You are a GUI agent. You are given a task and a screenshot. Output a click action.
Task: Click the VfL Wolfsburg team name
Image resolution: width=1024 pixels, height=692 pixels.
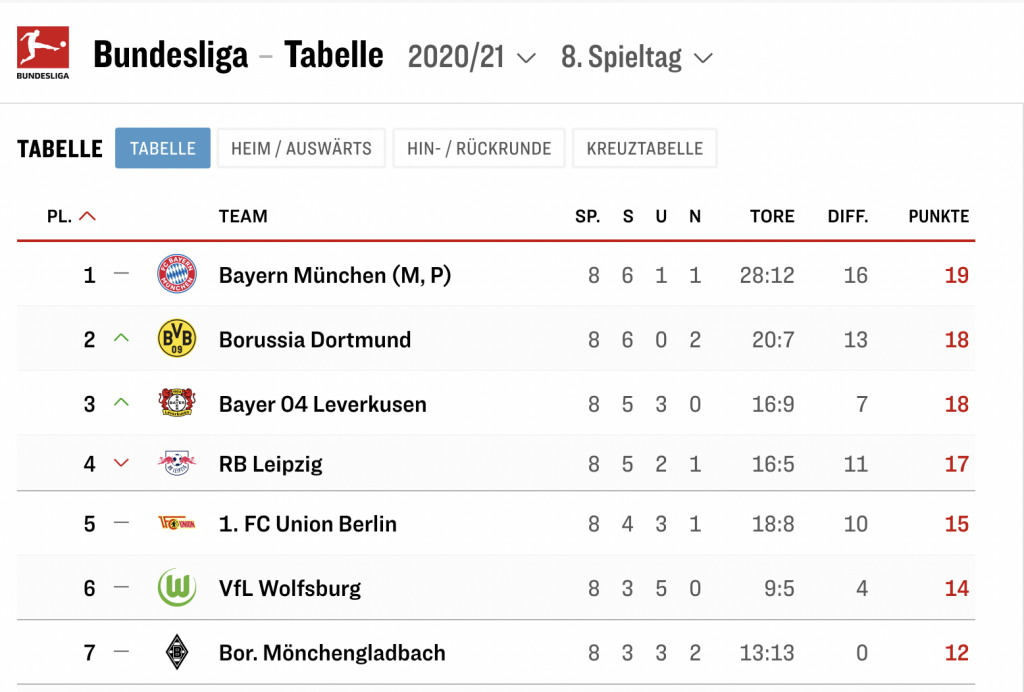point(290,588)
